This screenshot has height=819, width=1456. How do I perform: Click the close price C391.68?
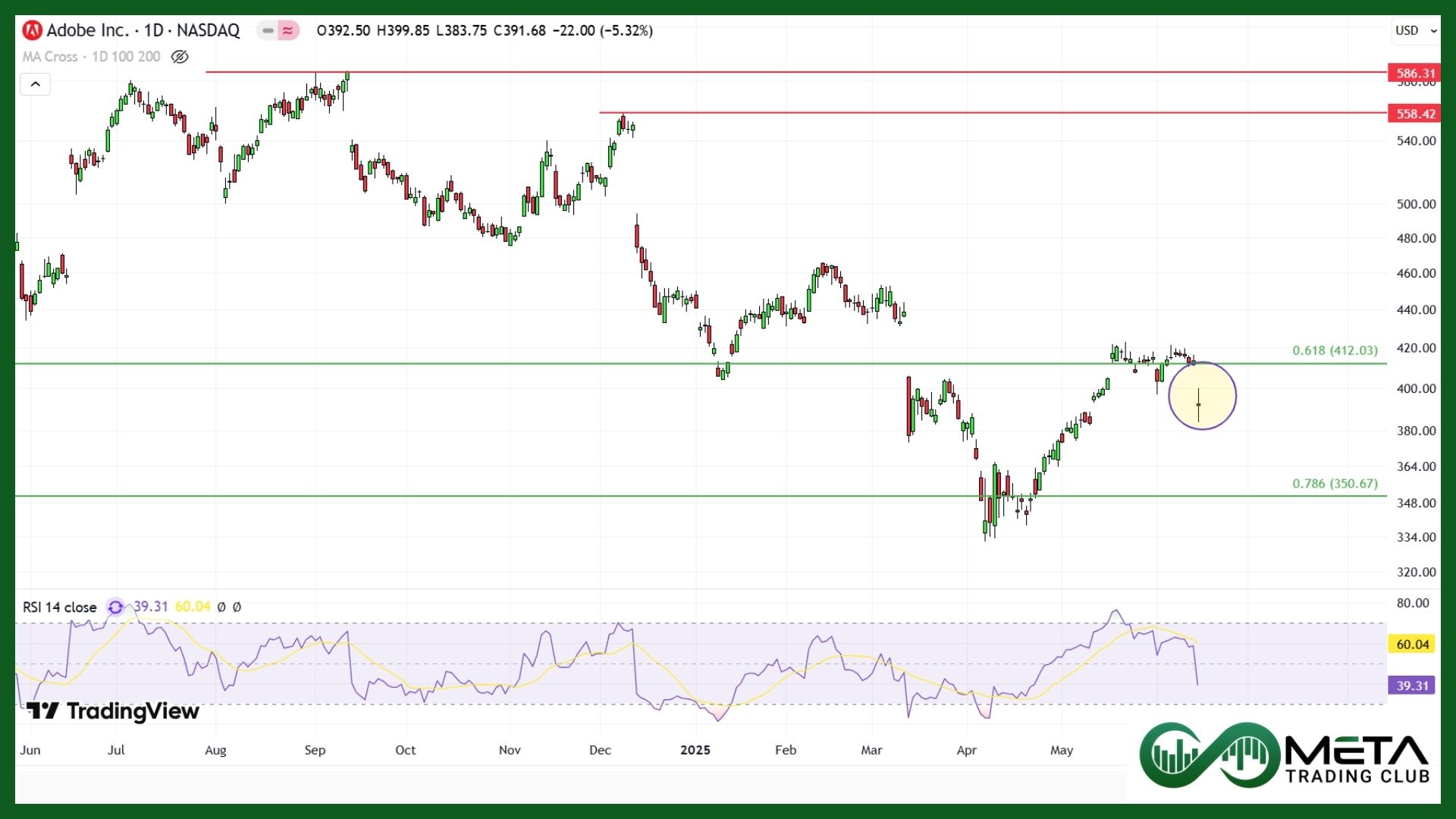[x=519, y=30]
